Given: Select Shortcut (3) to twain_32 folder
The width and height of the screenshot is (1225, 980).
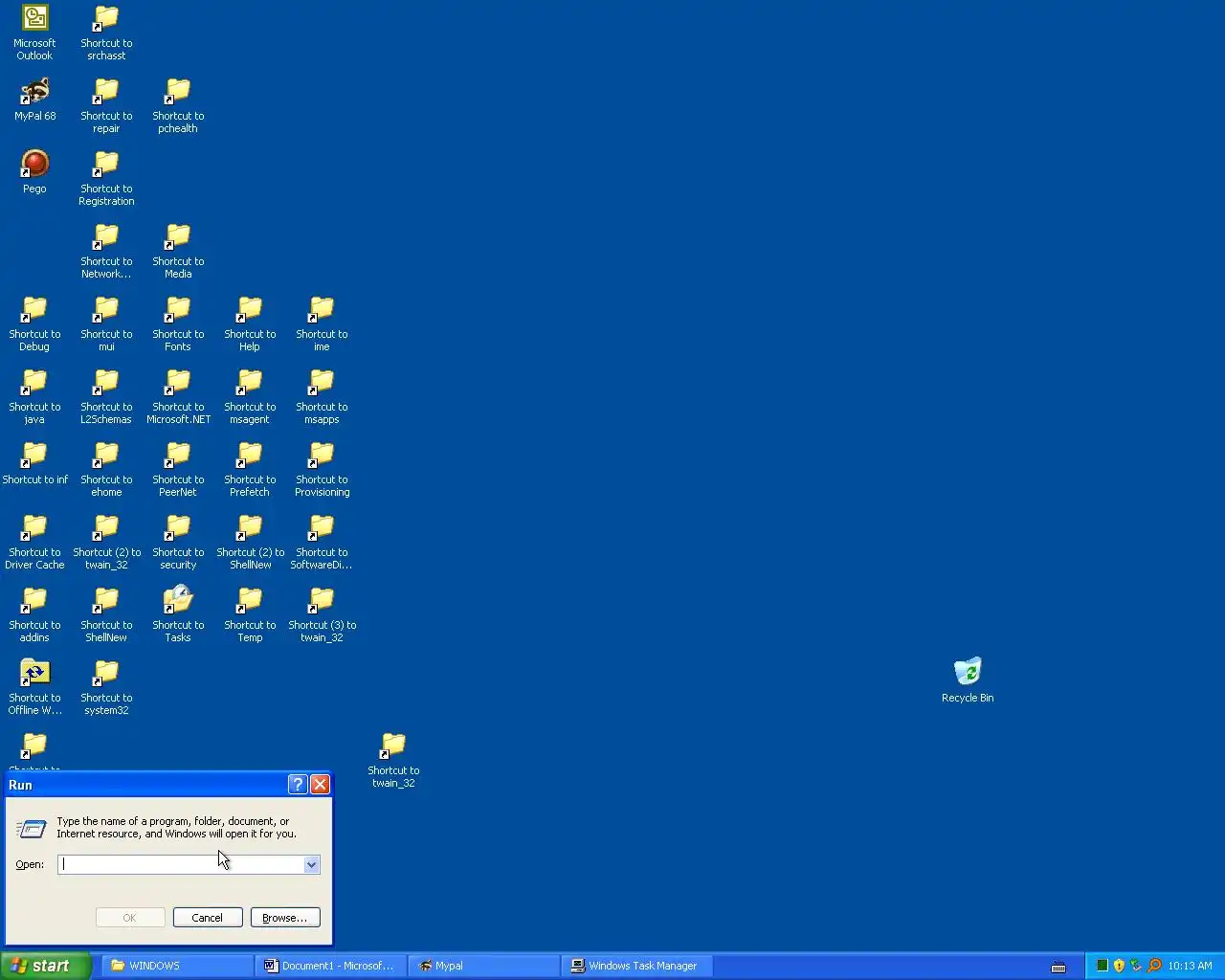Looking at the screenshot, I should (x=322, y=614).
